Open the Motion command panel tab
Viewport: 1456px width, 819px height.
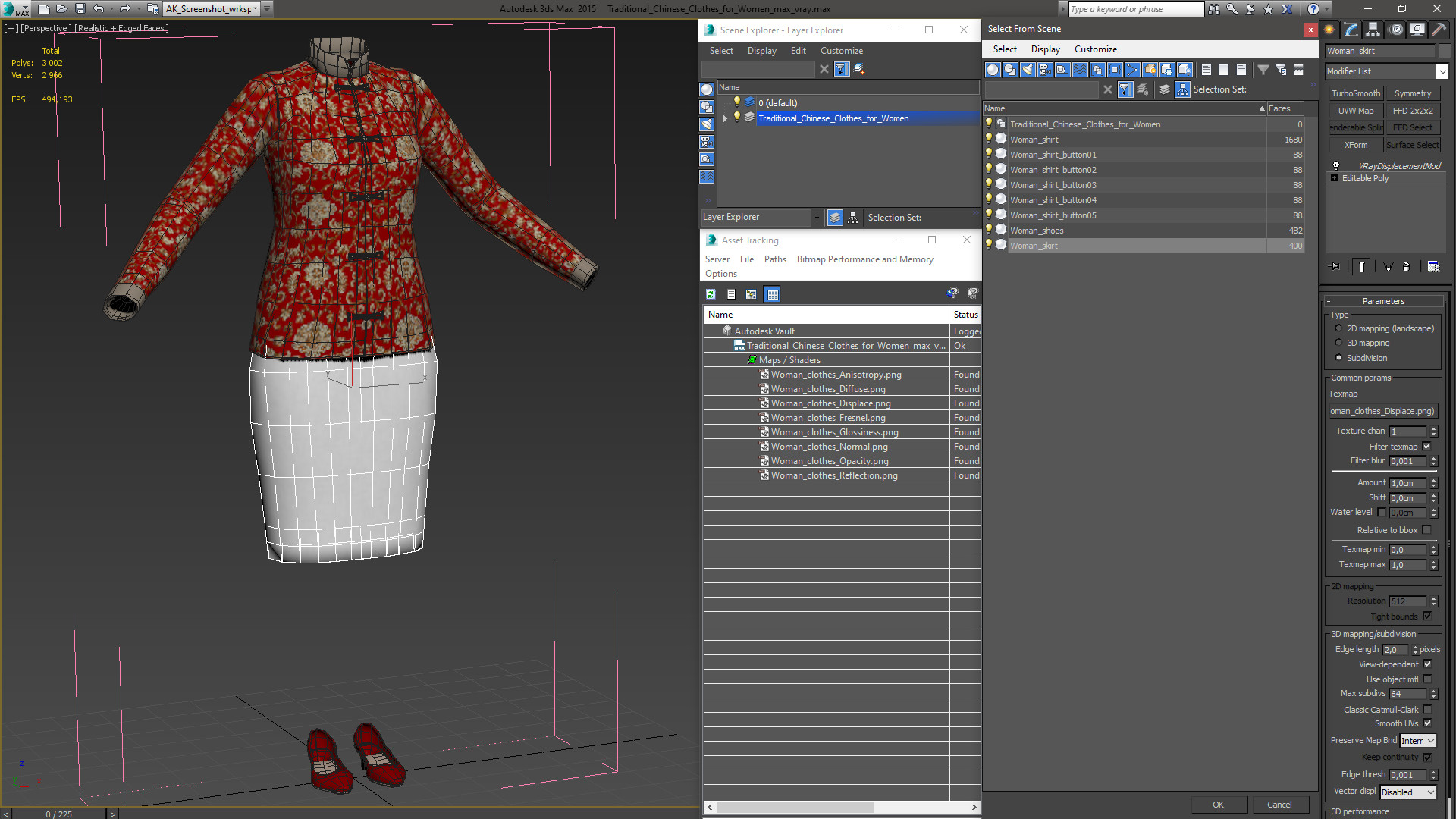click(x=1395, y=30)
